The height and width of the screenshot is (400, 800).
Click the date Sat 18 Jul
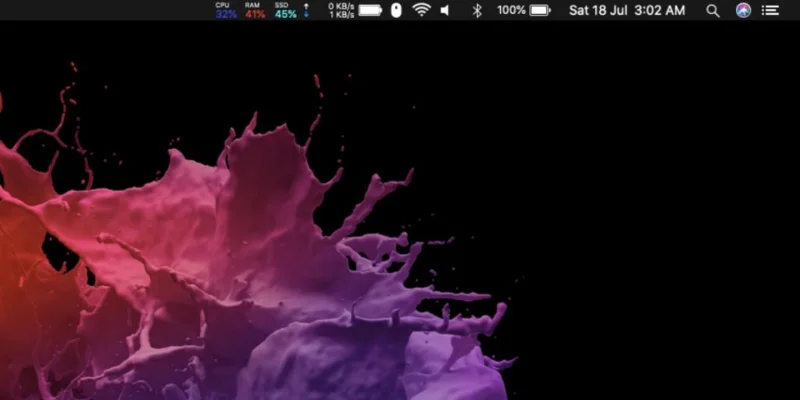coord(598,10)
